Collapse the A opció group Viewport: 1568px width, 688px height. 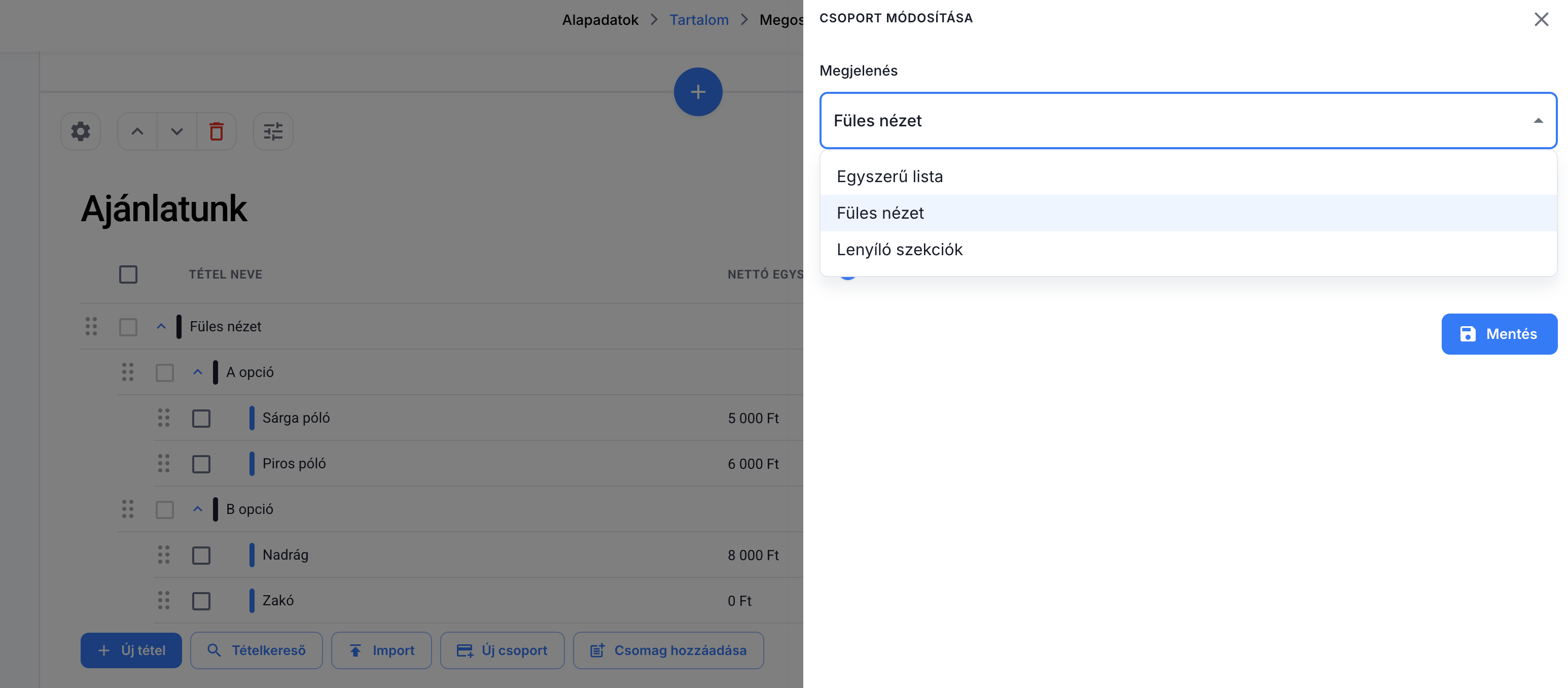[197, 372]
